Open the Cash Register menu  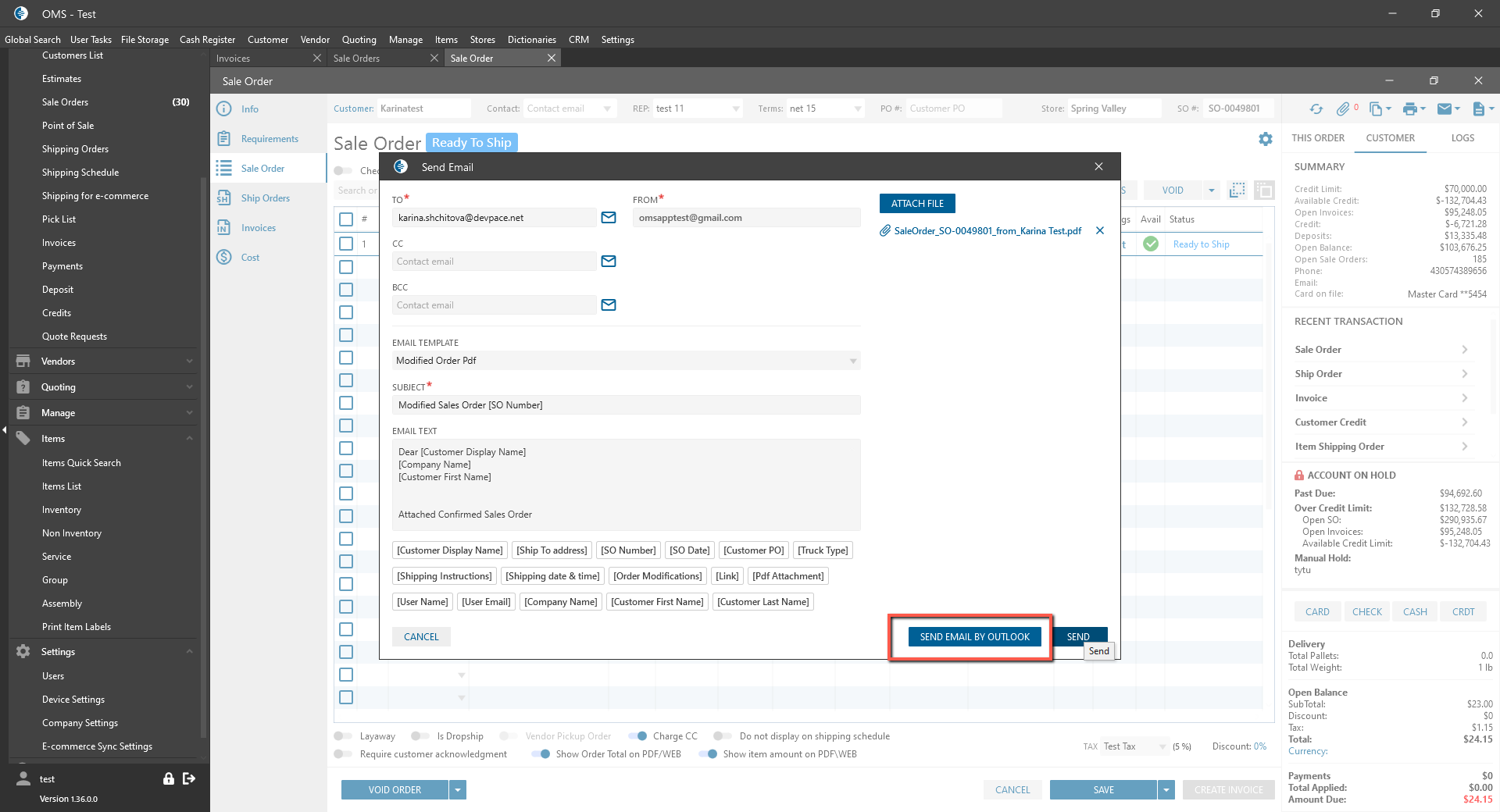coord(207,40)
